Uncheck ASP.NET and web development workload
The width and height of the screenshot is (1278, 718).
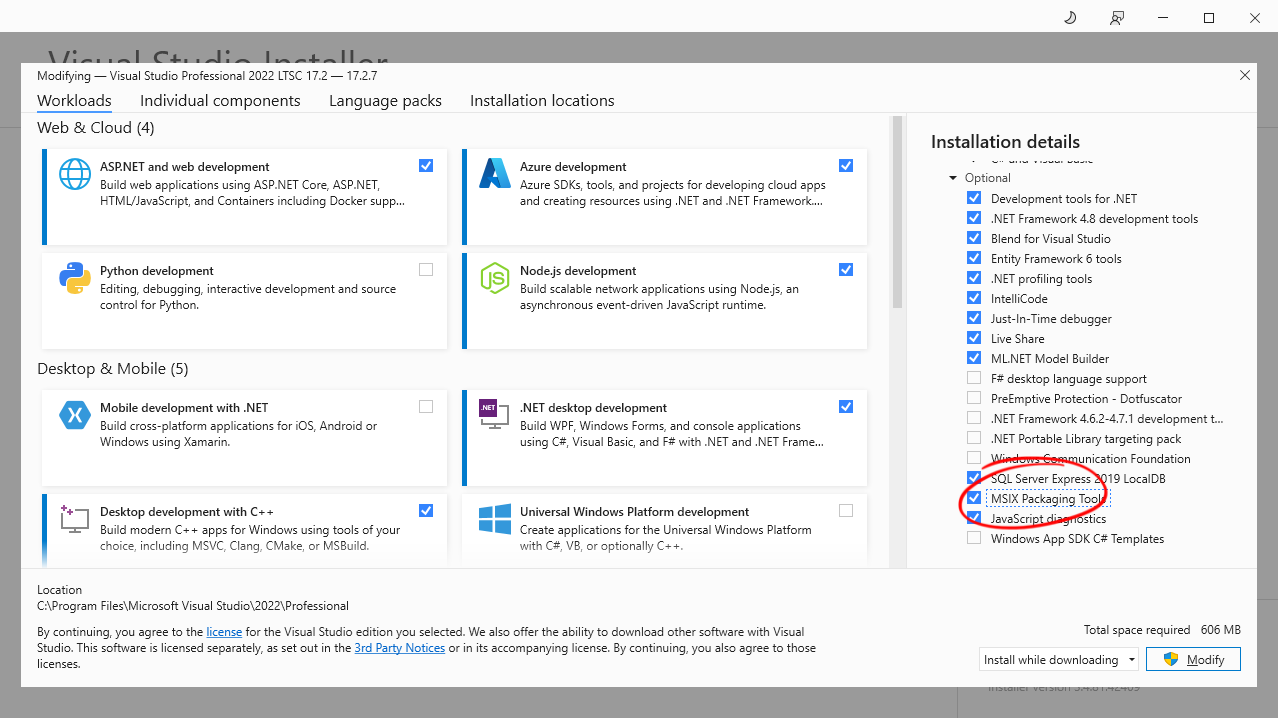(x=426, y=165)
